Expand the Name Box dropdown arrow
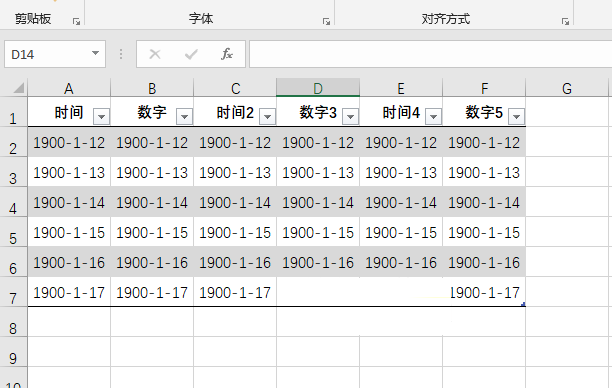This screenshot has height=388, width=612. (95, 53)
